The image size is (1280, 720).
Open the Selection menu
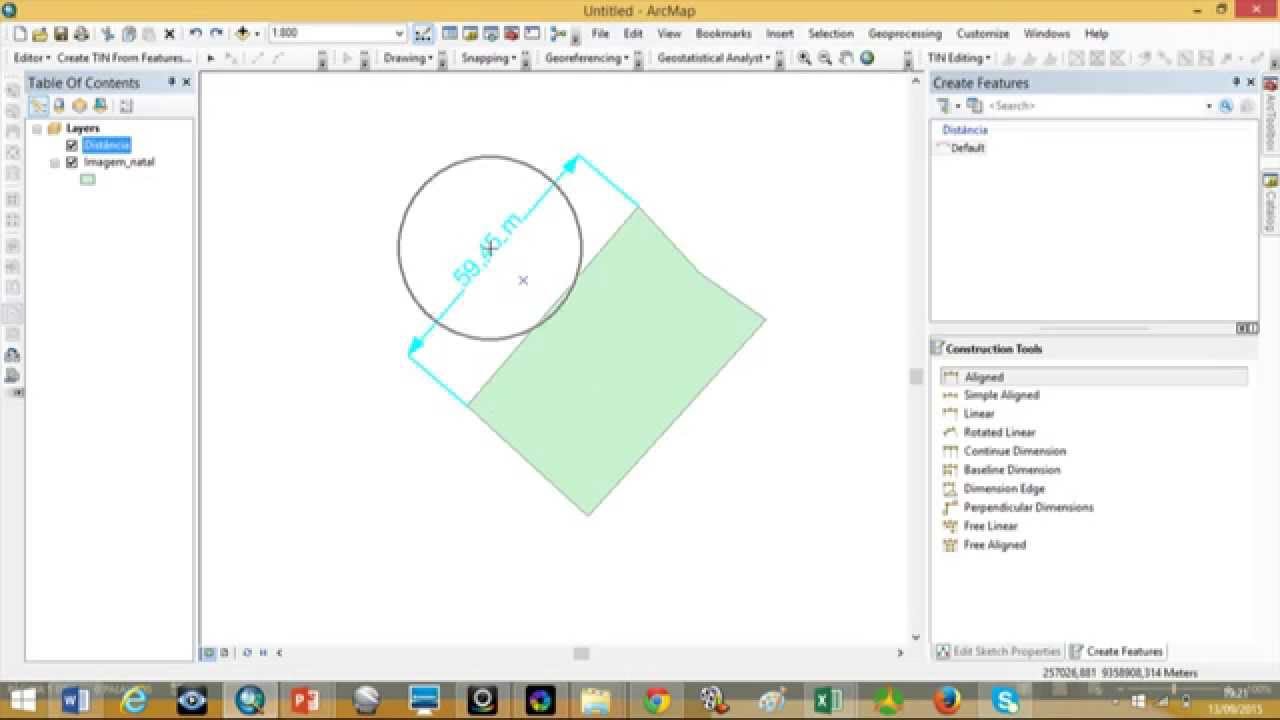click(x=831, y=34)
